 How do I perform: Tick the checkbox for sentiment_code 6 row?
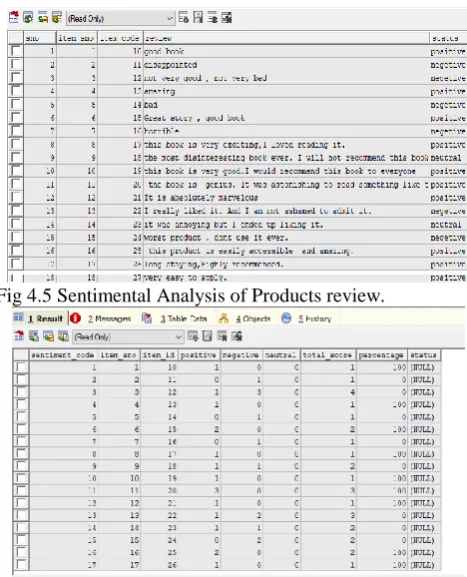click(x=21, y=429)
